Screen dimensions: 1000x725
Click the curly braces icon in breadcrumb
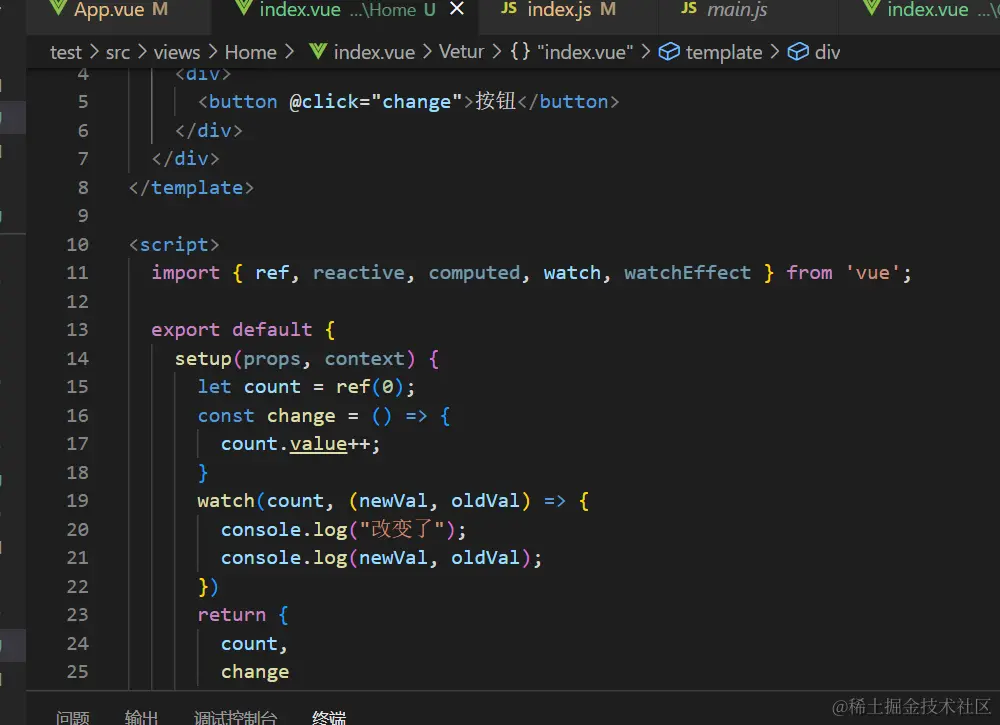tap(520, 52)
